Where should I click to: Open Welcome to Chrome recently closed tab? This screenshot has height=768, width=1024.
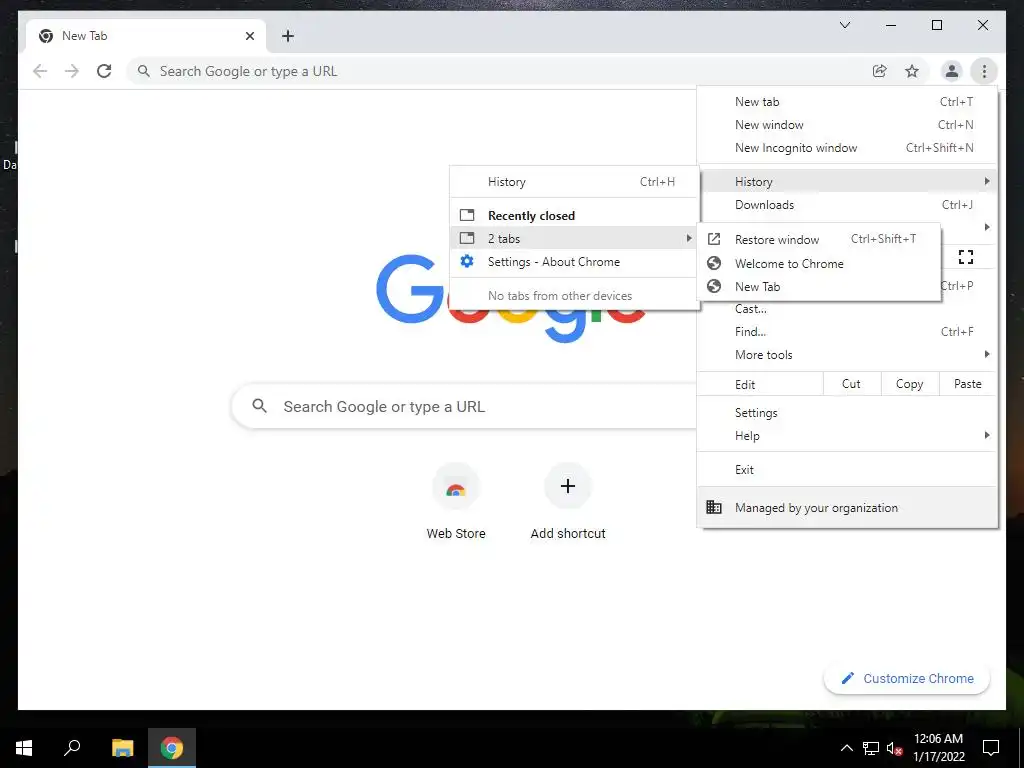point(819,264)
